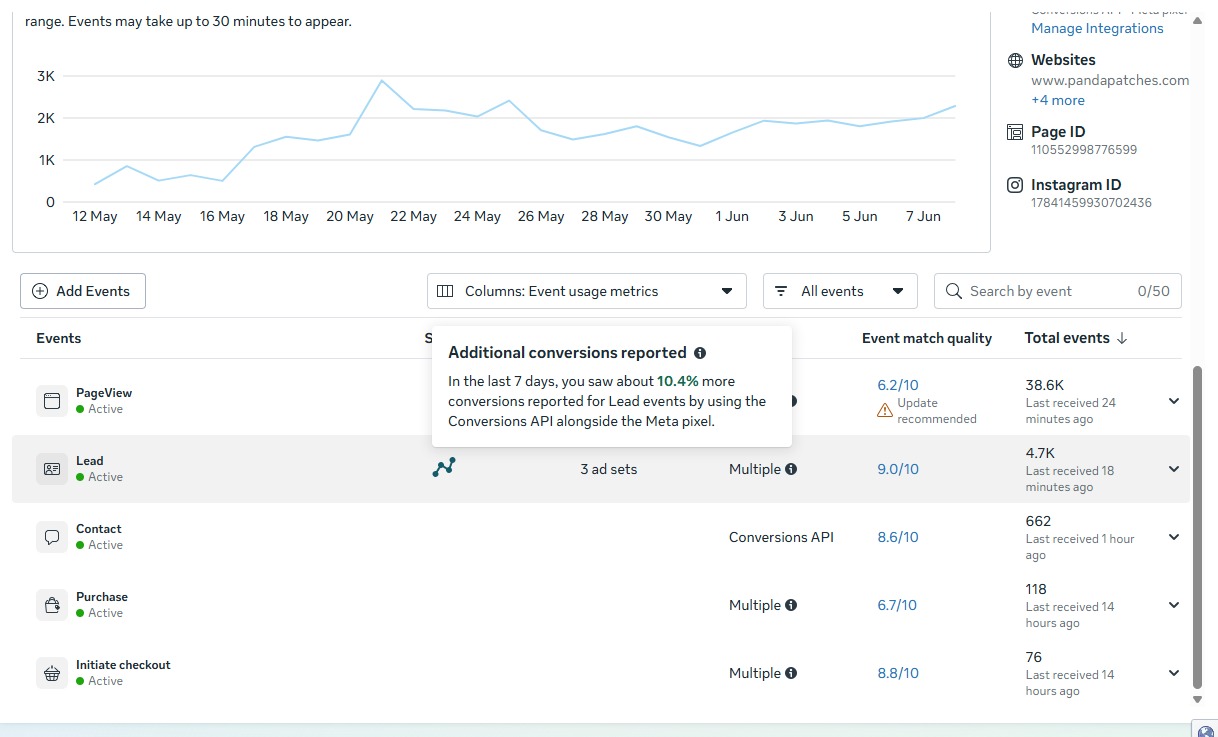Click the Websites globe icon
This screenshot has width=1218, height=737.
1015,61
